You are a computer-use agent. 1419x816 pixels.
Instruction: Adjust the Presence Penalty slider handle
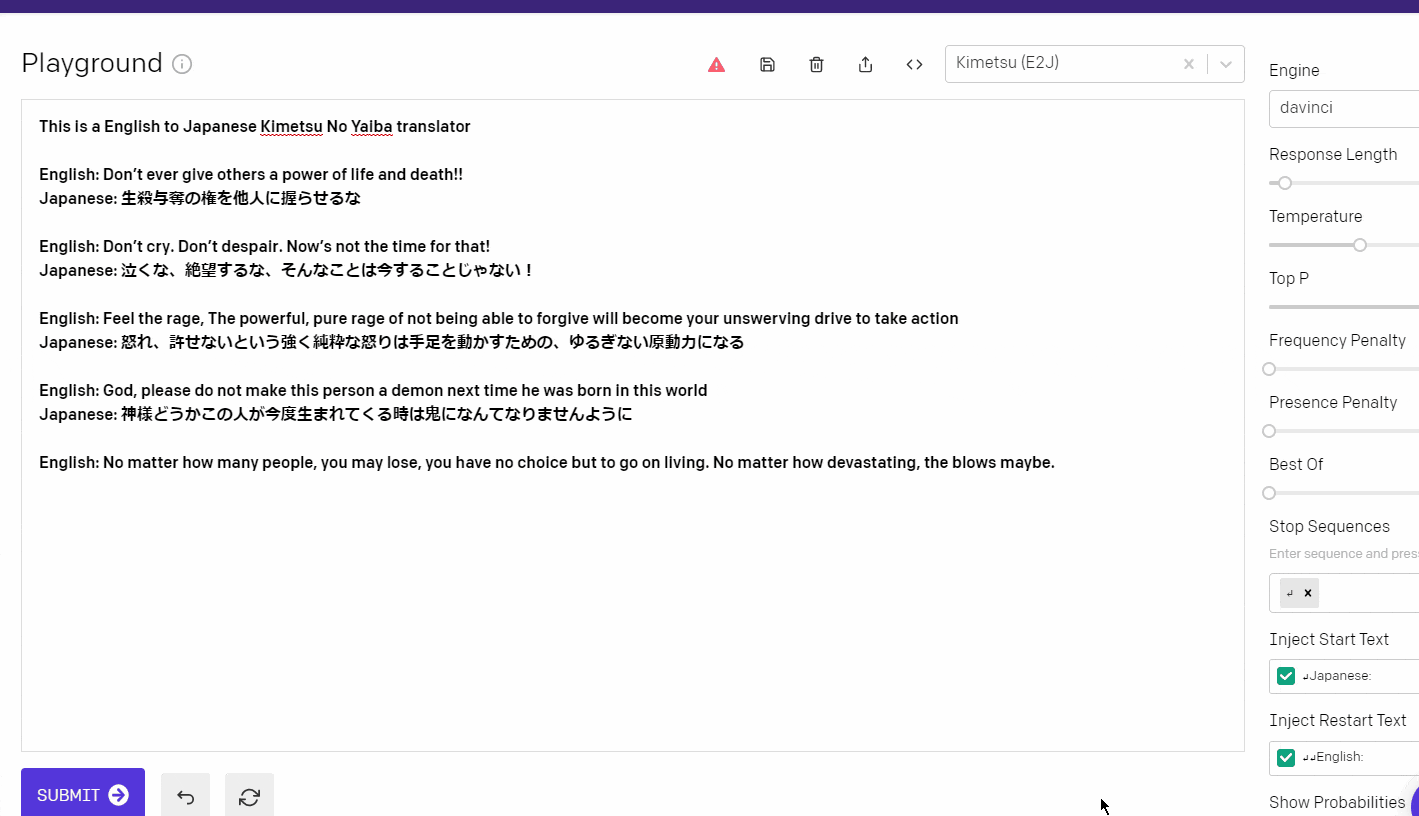1269,431
